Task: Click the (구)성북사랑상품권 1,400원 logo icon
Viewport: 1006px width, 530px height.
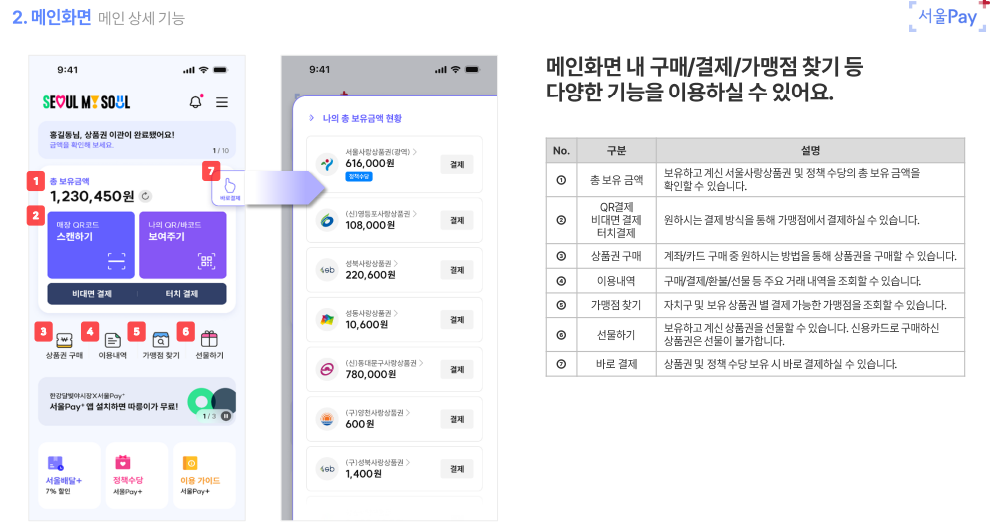Action: 327,469
